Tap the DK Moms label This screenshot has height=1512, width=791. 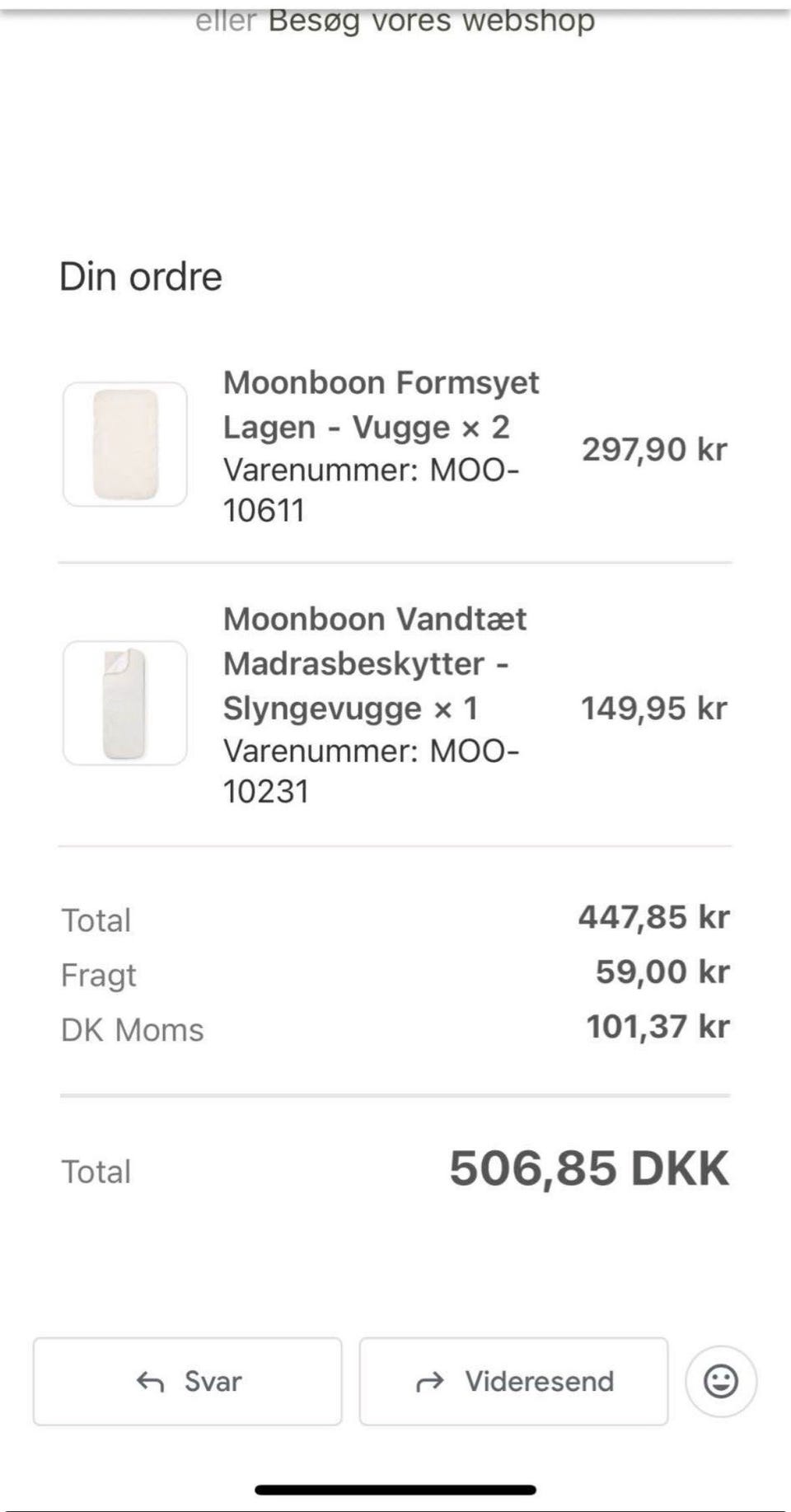[x=133, y=1030]
